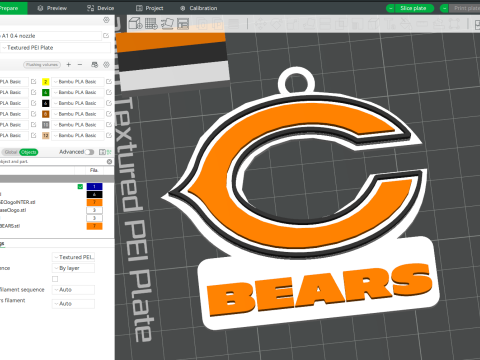Change the blue filament 1 cell in object list
Viewport: 480px width, 360px height.
94,186
